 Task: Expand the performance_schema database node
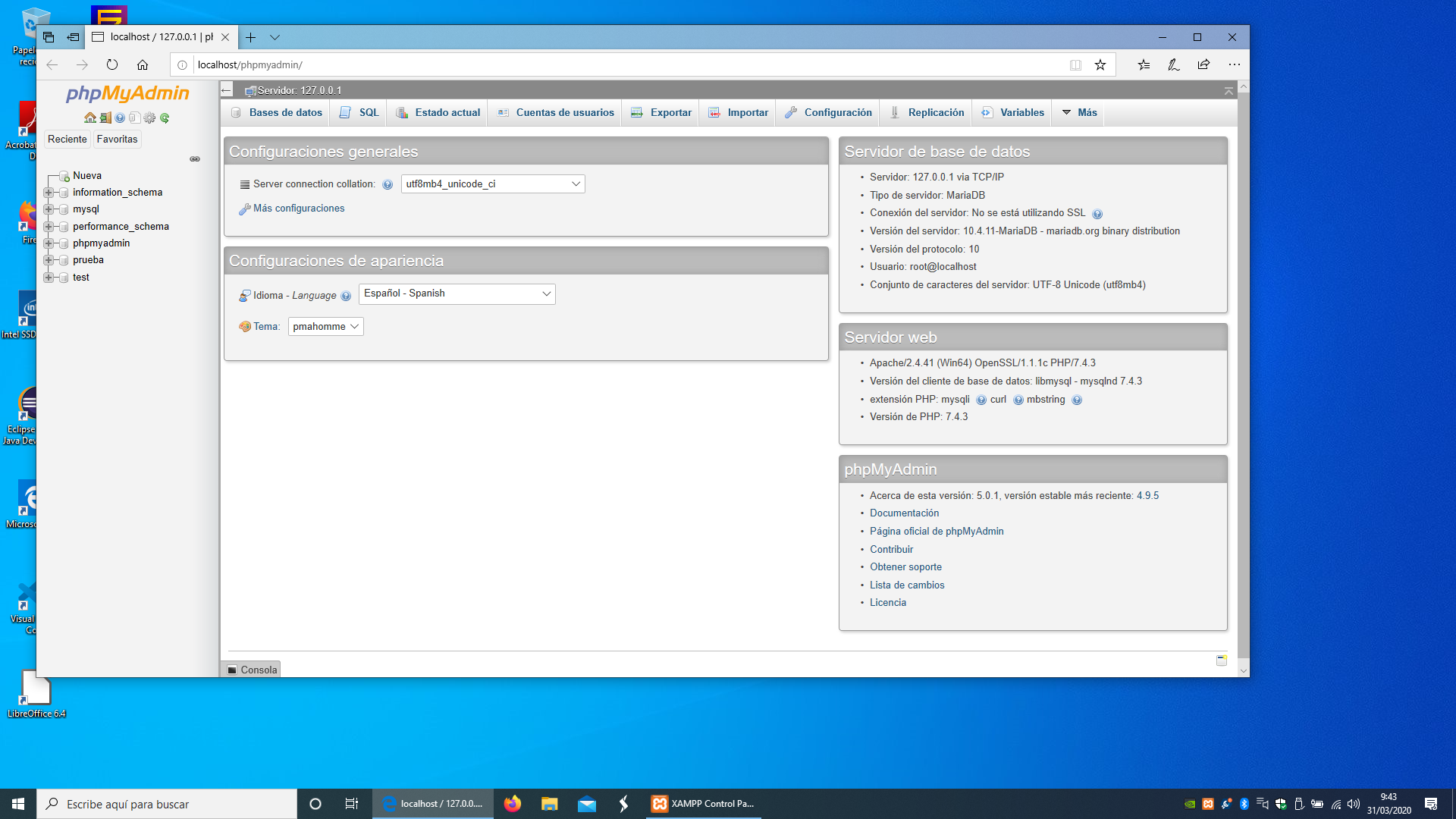[x=49, y=227]
